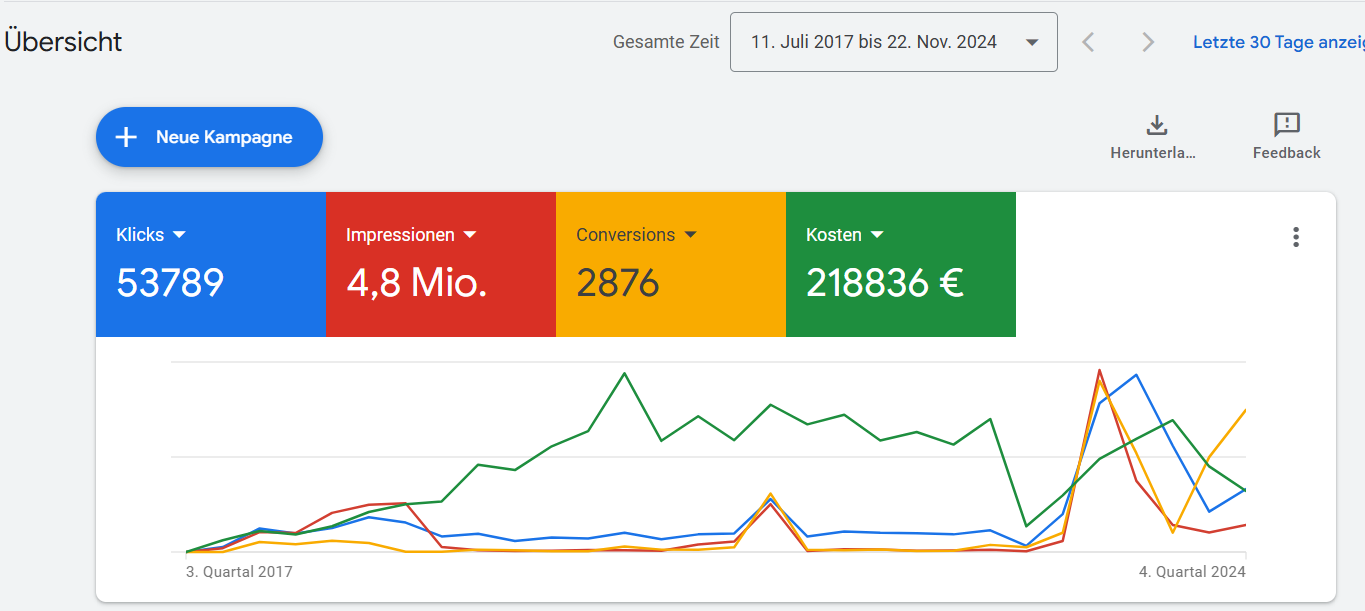Expand the Kosten metric dropdown arrow
This screenshot has height=611, width=1365.
tap(877, 235)
